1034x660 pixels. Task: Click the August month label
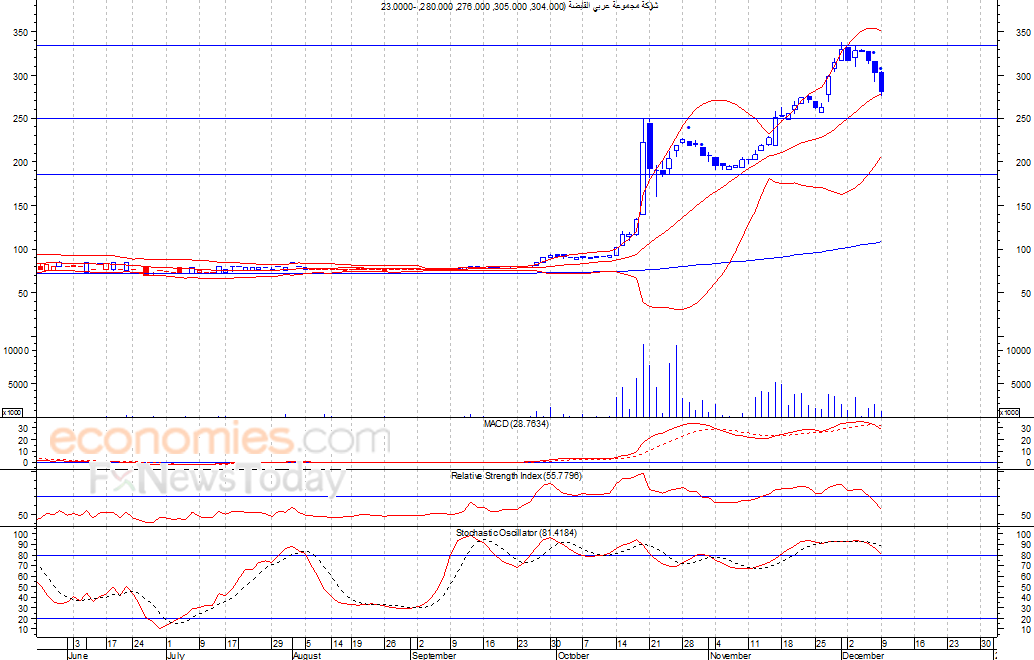coord(307,656)
